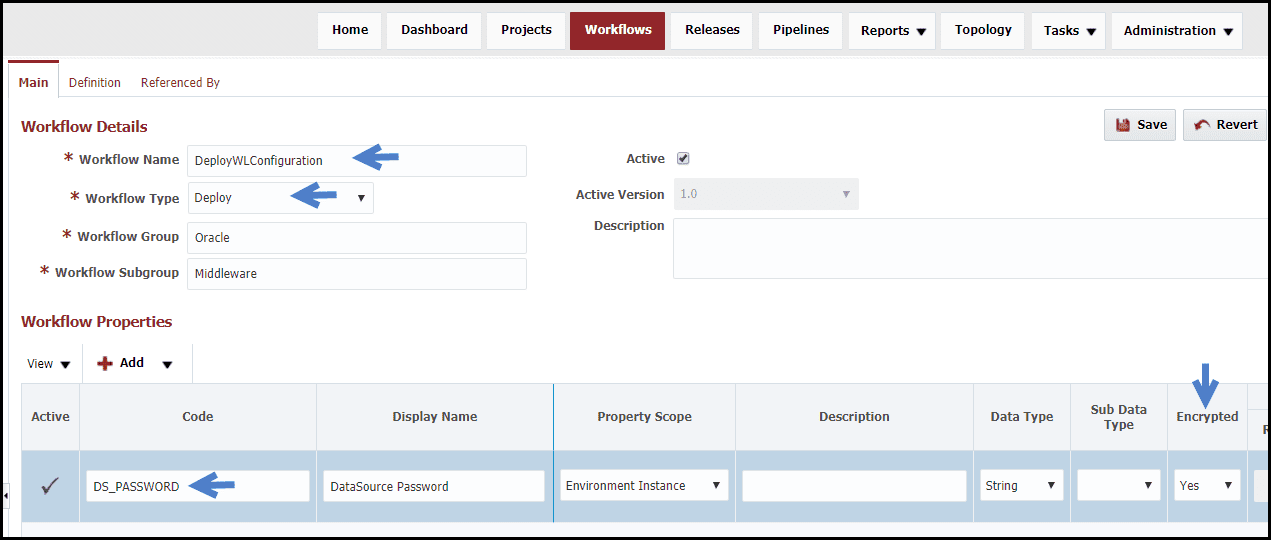Viewport: 1271px width, 540px height.
Task: Click the left panel collapse arrow
Action: 6,494
